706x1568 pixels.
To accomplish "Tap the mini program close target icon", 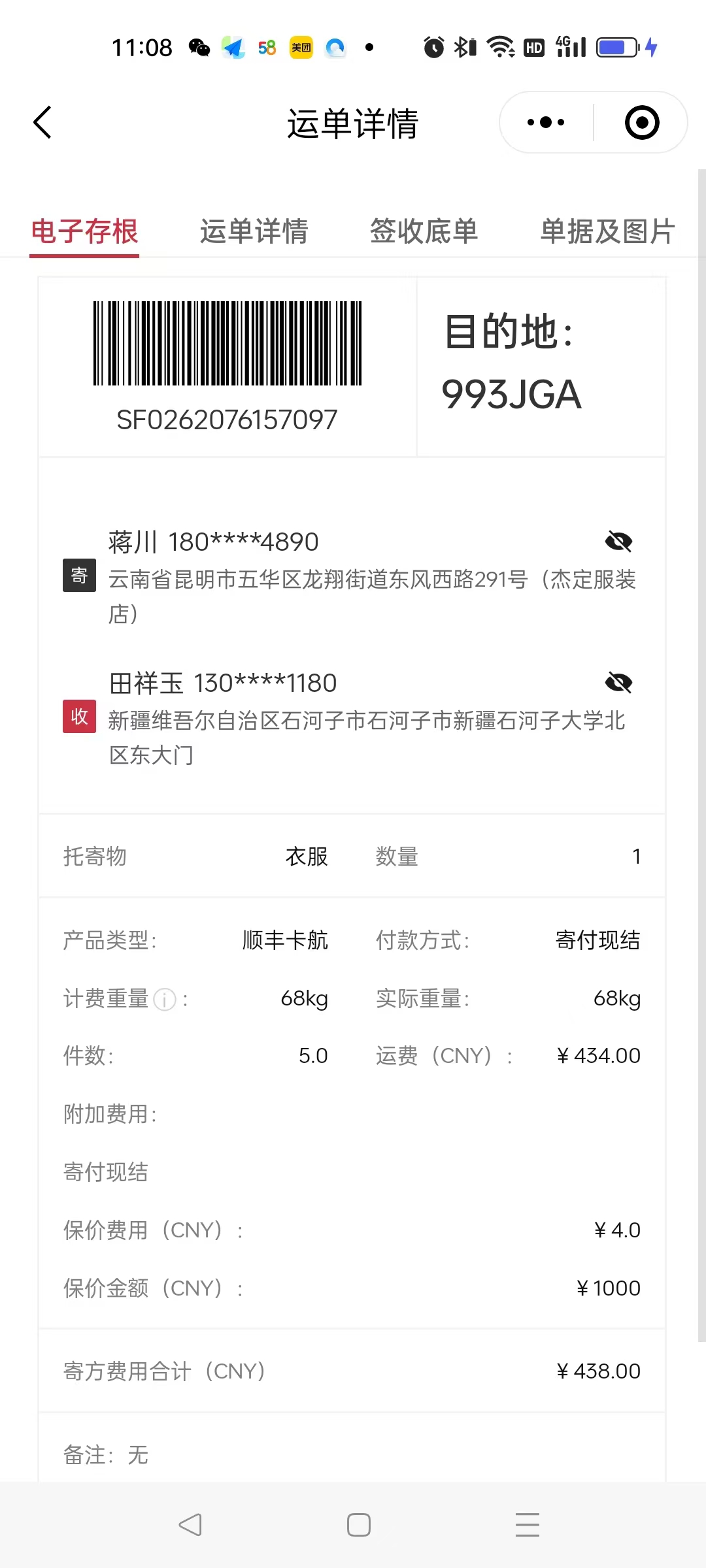I will click(642, 122).
